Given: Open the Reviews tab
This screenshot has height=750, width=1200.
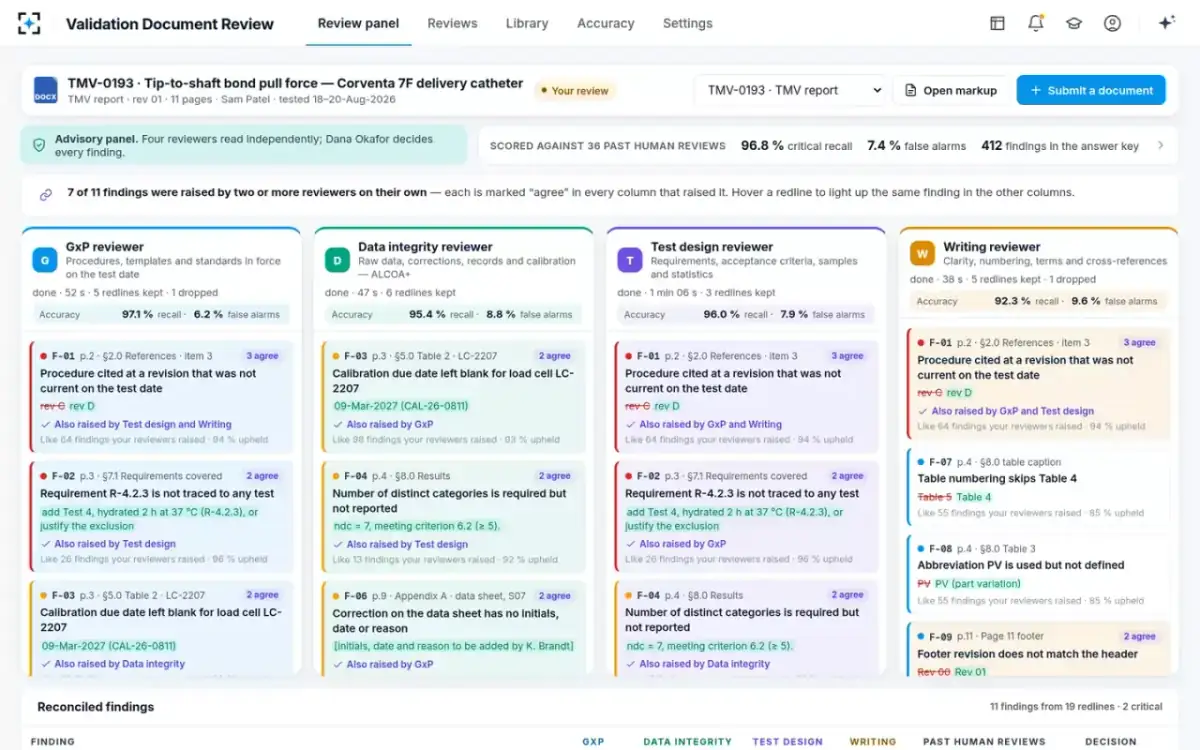Looking at the screenshot, I should (x=452, y=23).
